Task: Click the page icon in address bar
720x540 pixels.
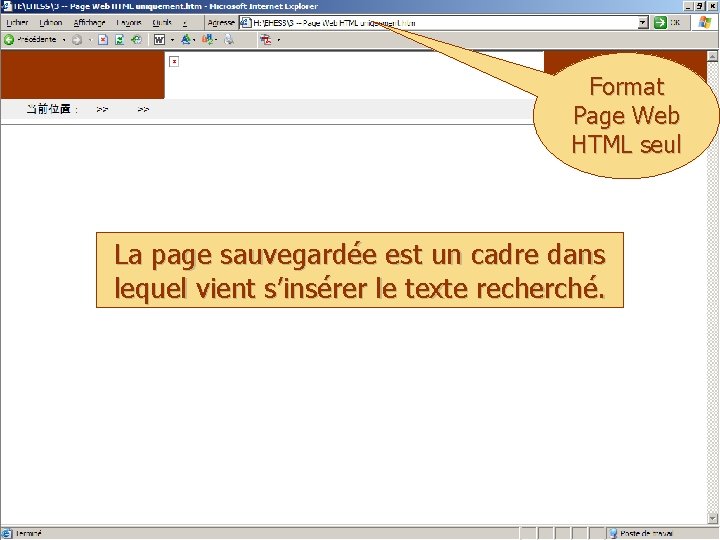Action: click(x=246, y=22)
